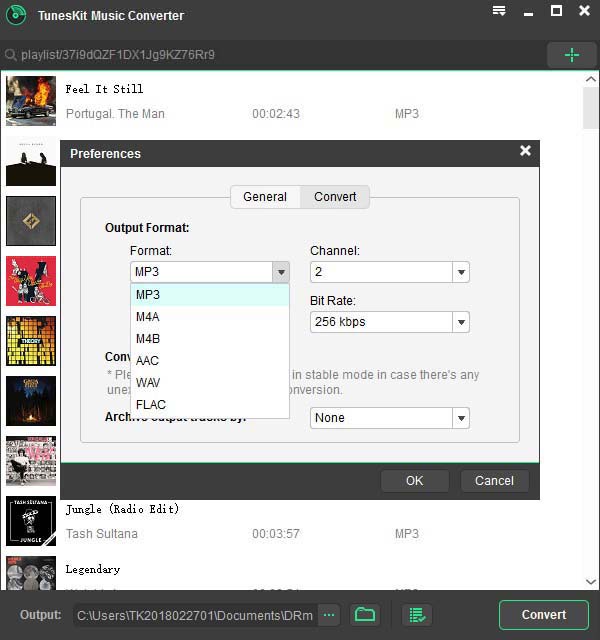Collapse the Format dropdown arrow
This screenshot has height=640, width=600.
click(281, 272)
